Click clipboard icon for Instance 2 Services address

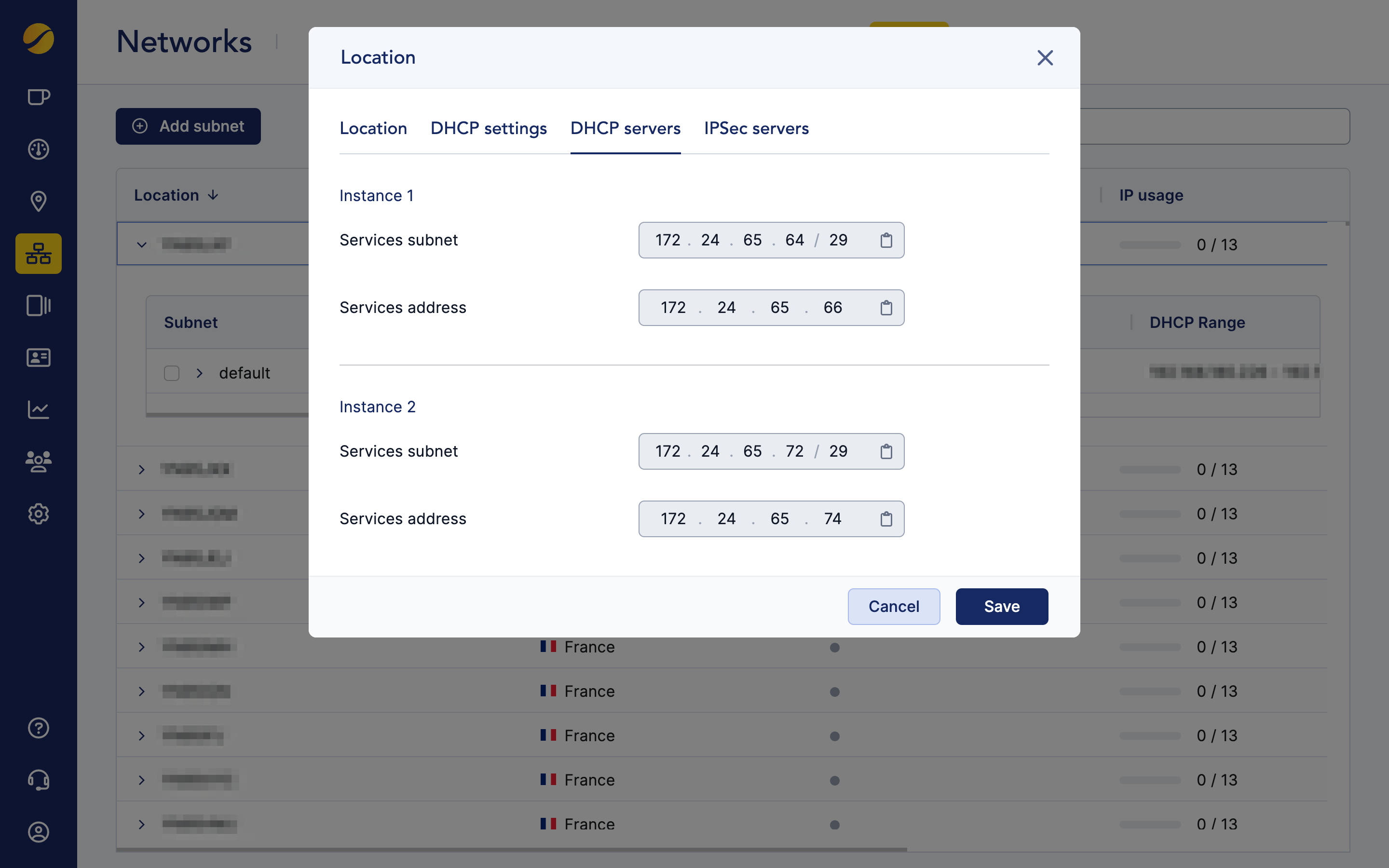[x=885, y=519]
